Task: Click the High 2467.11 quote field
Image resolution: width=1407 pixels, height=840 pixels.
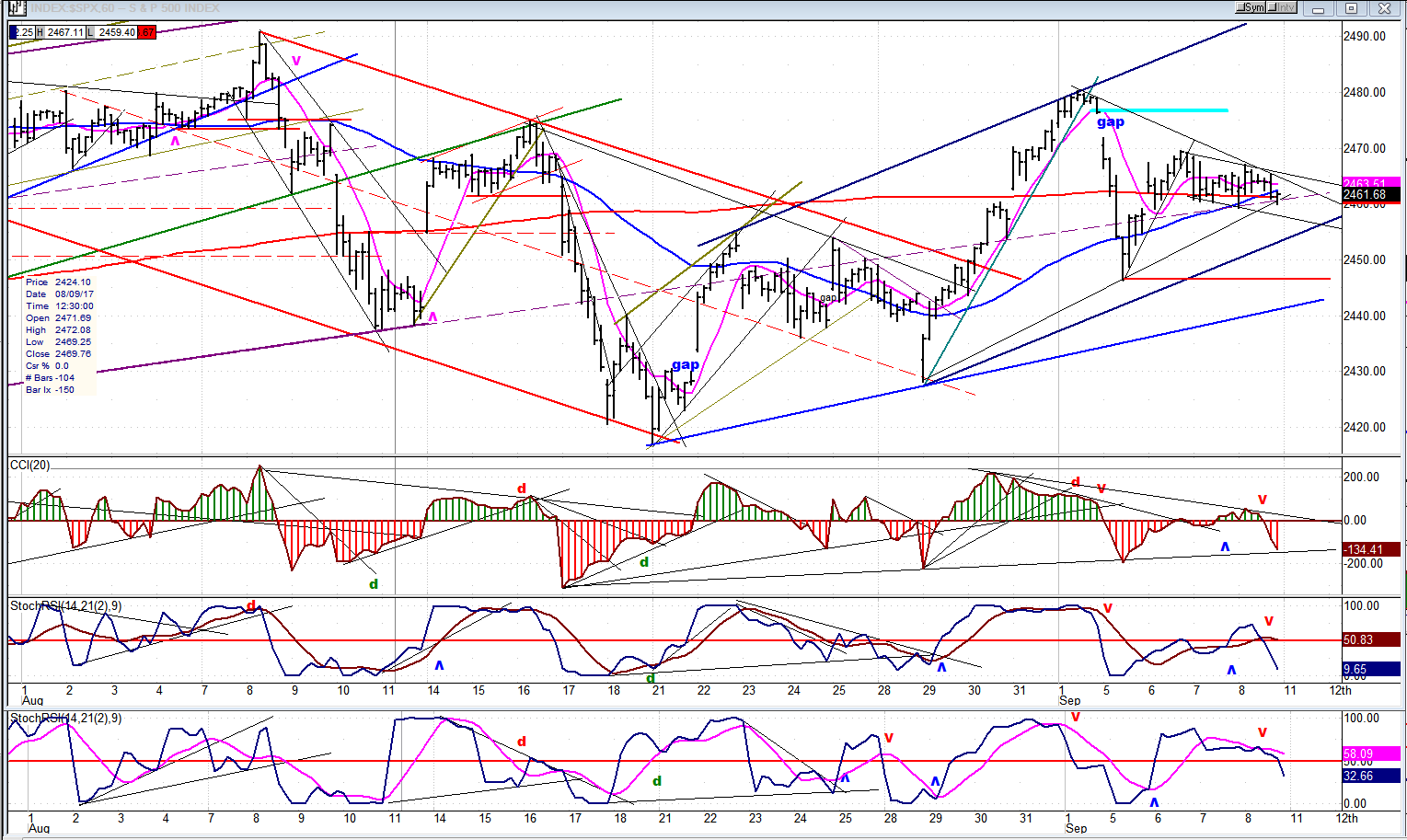Action: (x=65, y=32)
